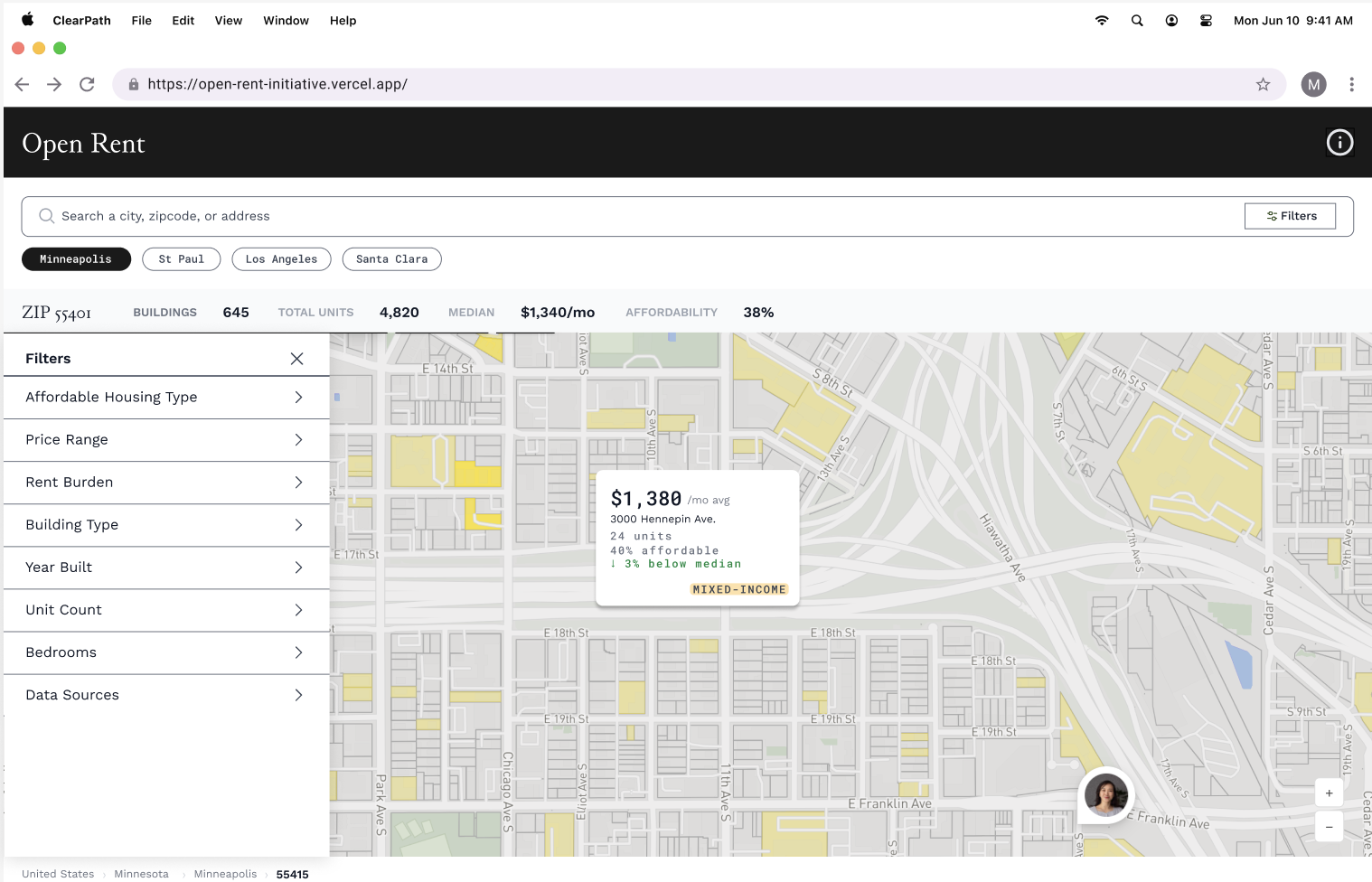This screenshot has height=882, width=1372.
Task: Click the Open Rent logo title
Action: coord(83,144)
